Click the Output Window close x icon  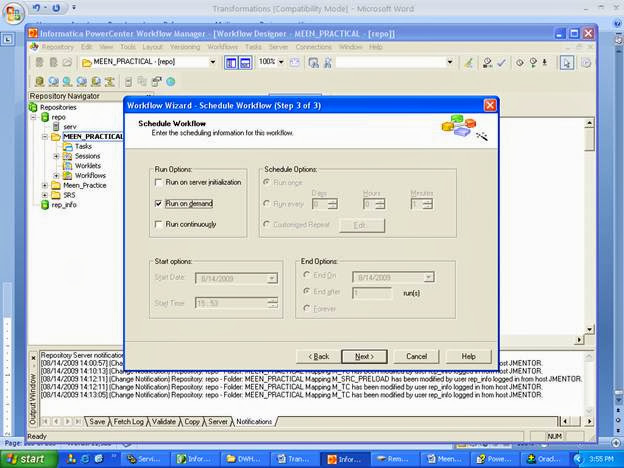point(33,358)
